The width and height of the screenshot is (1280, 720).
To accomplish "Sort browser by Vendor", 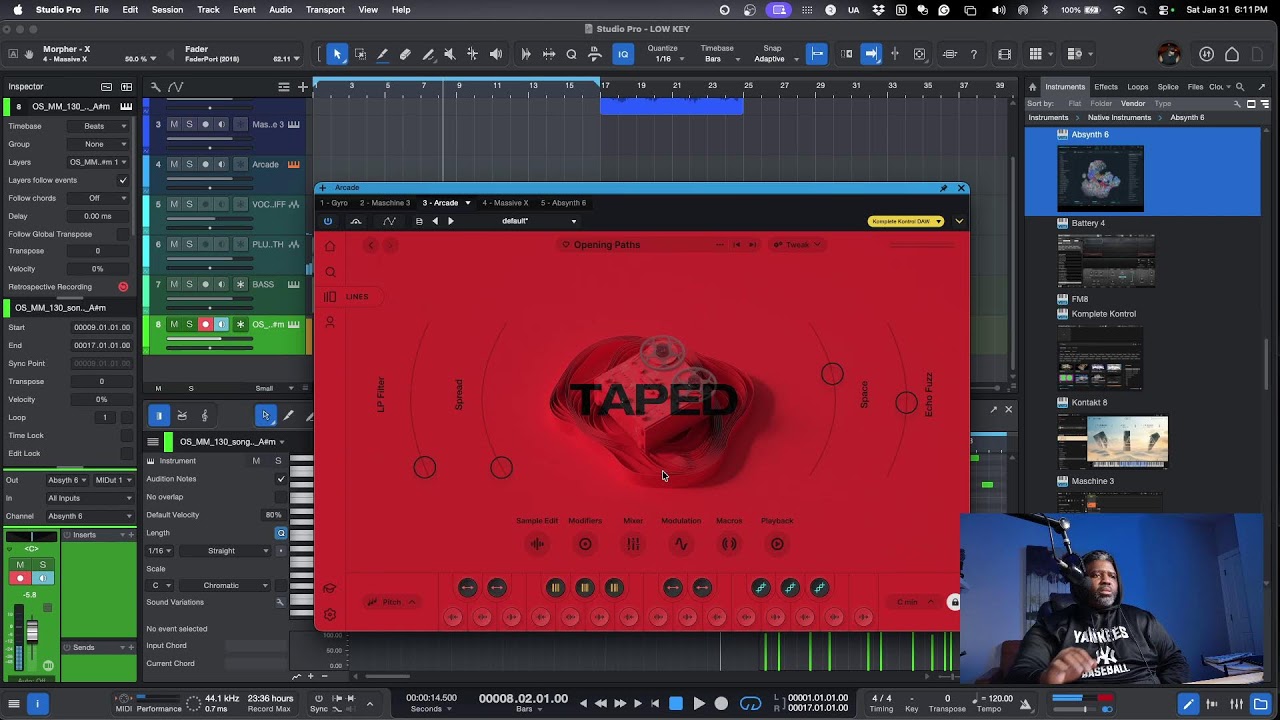I will click(1133, 104).
